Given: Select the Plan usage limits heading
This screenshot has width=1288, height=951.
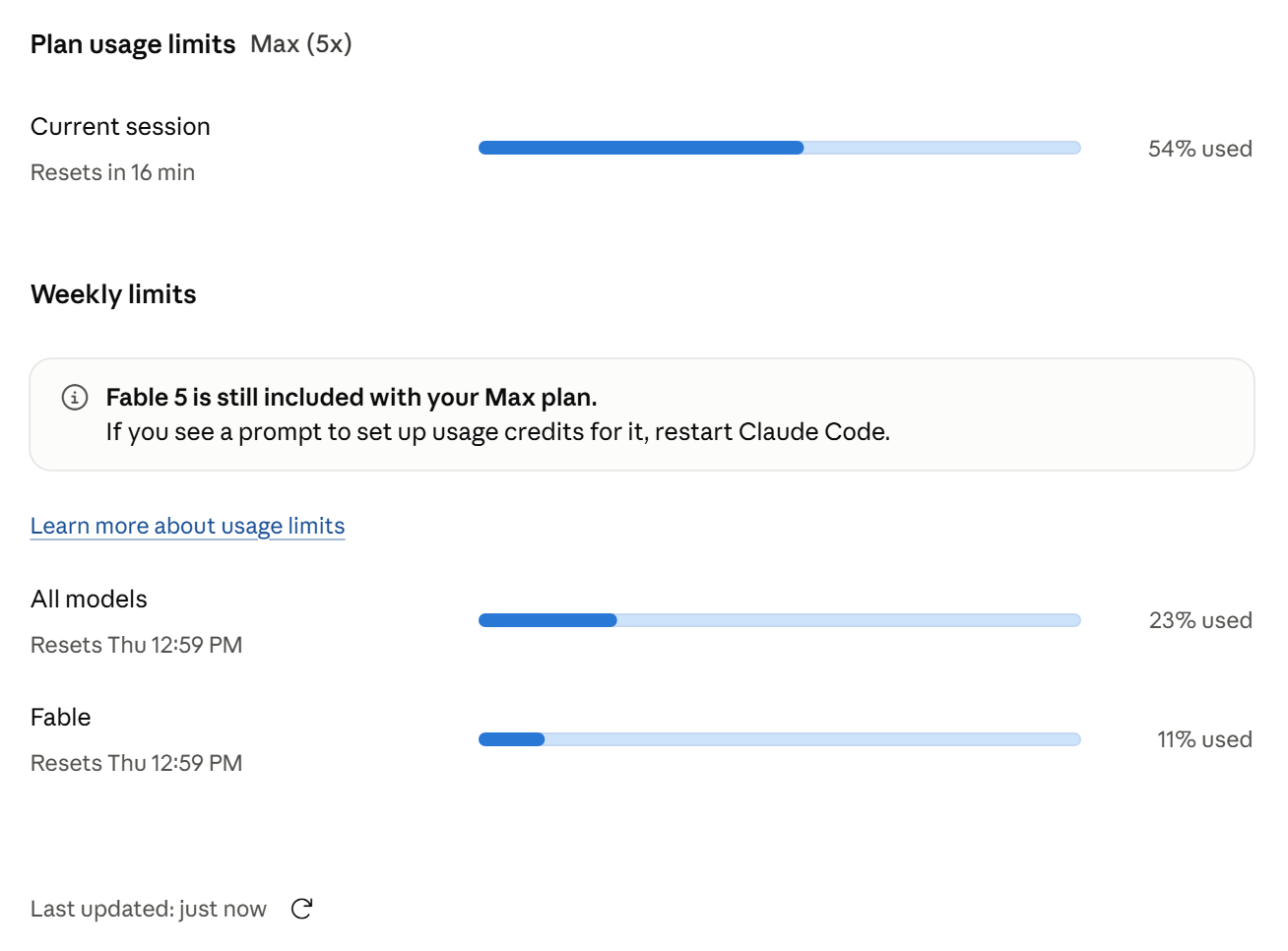Looking at the screenshot, I should pyautogui.click(x=133, y=44).
